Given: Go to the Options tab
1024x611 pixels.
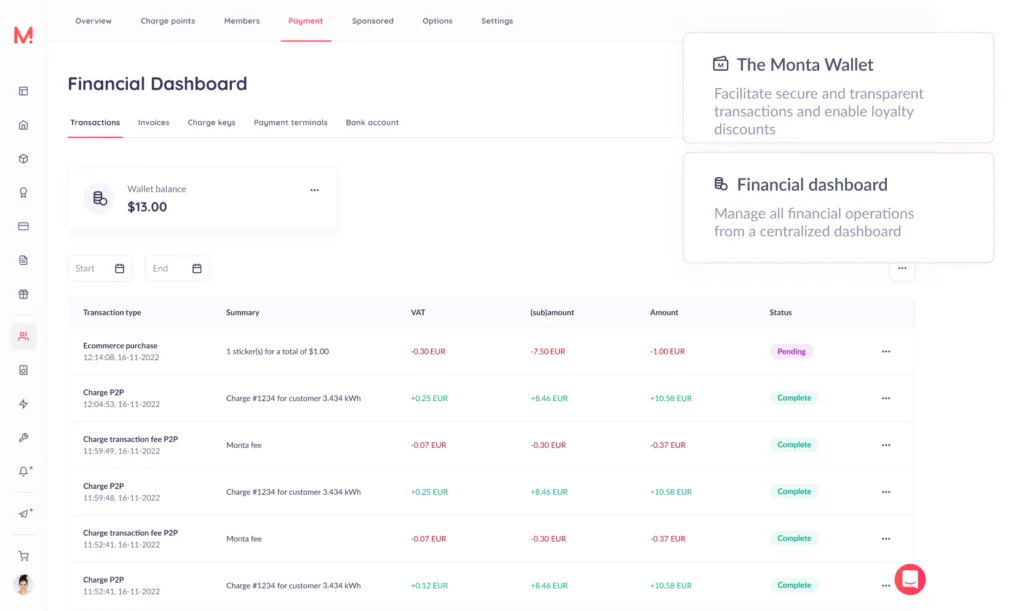Looking at the screenshot, I should (437, 21).
